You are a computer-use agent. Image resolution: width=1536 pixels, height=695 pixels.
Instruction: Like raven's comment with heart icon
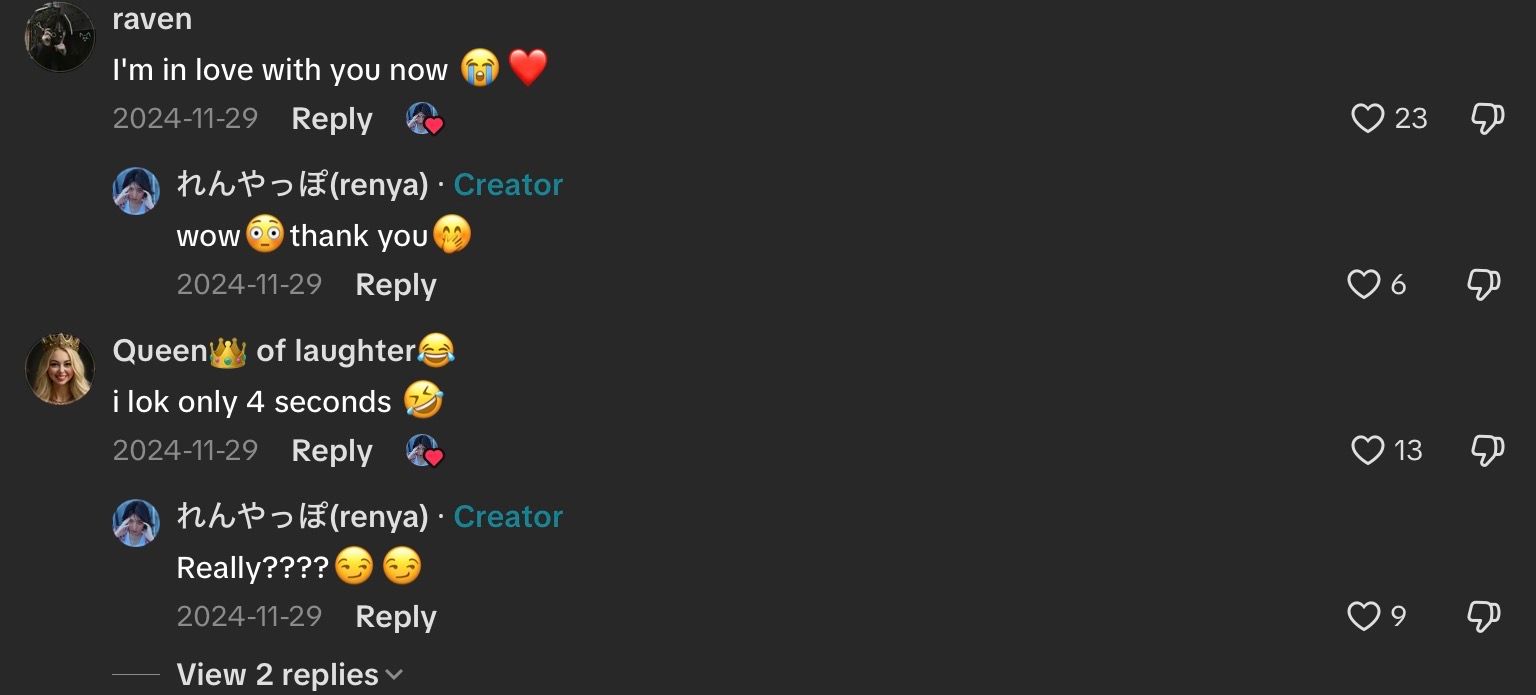(1367, 119)
